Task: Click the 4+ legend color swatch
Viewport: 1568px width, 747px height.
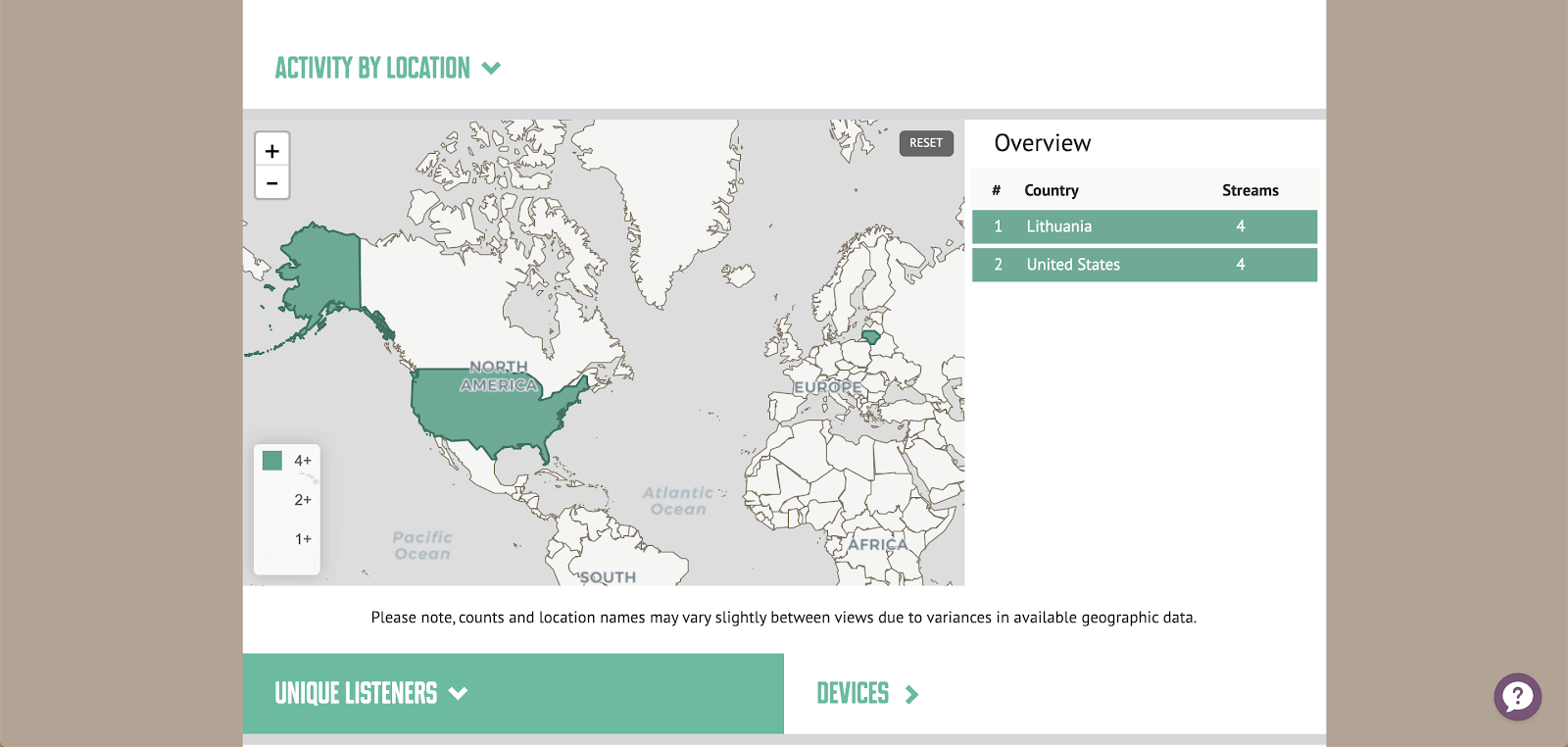Action: pos(272,461)
